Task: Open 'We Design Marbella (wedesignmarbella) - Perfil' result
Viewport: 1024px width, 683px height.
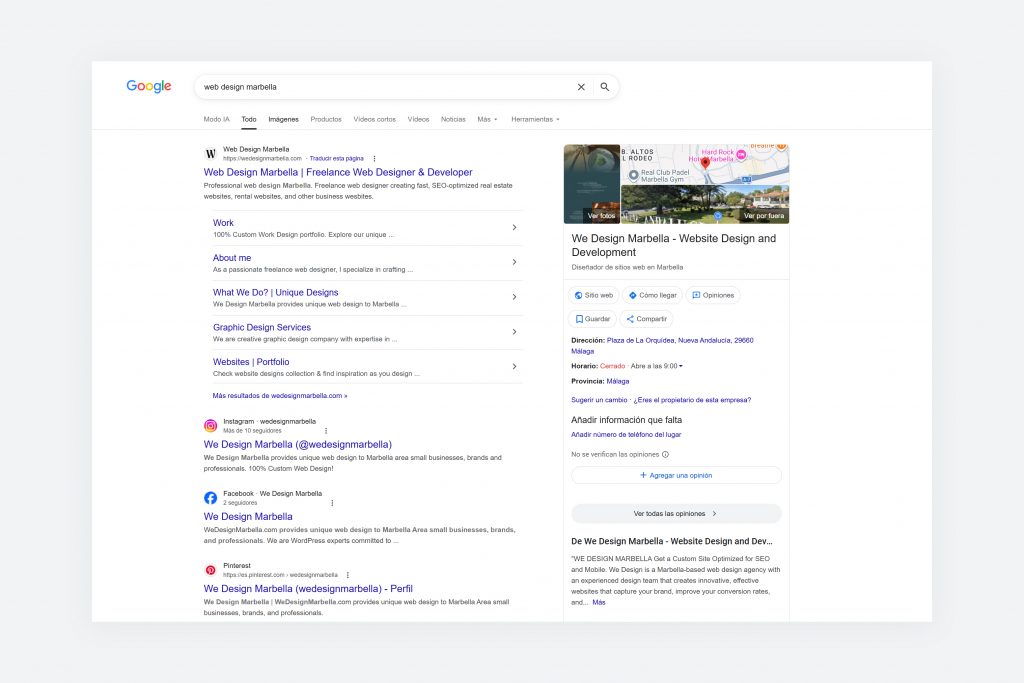Action: click(308, 589)
